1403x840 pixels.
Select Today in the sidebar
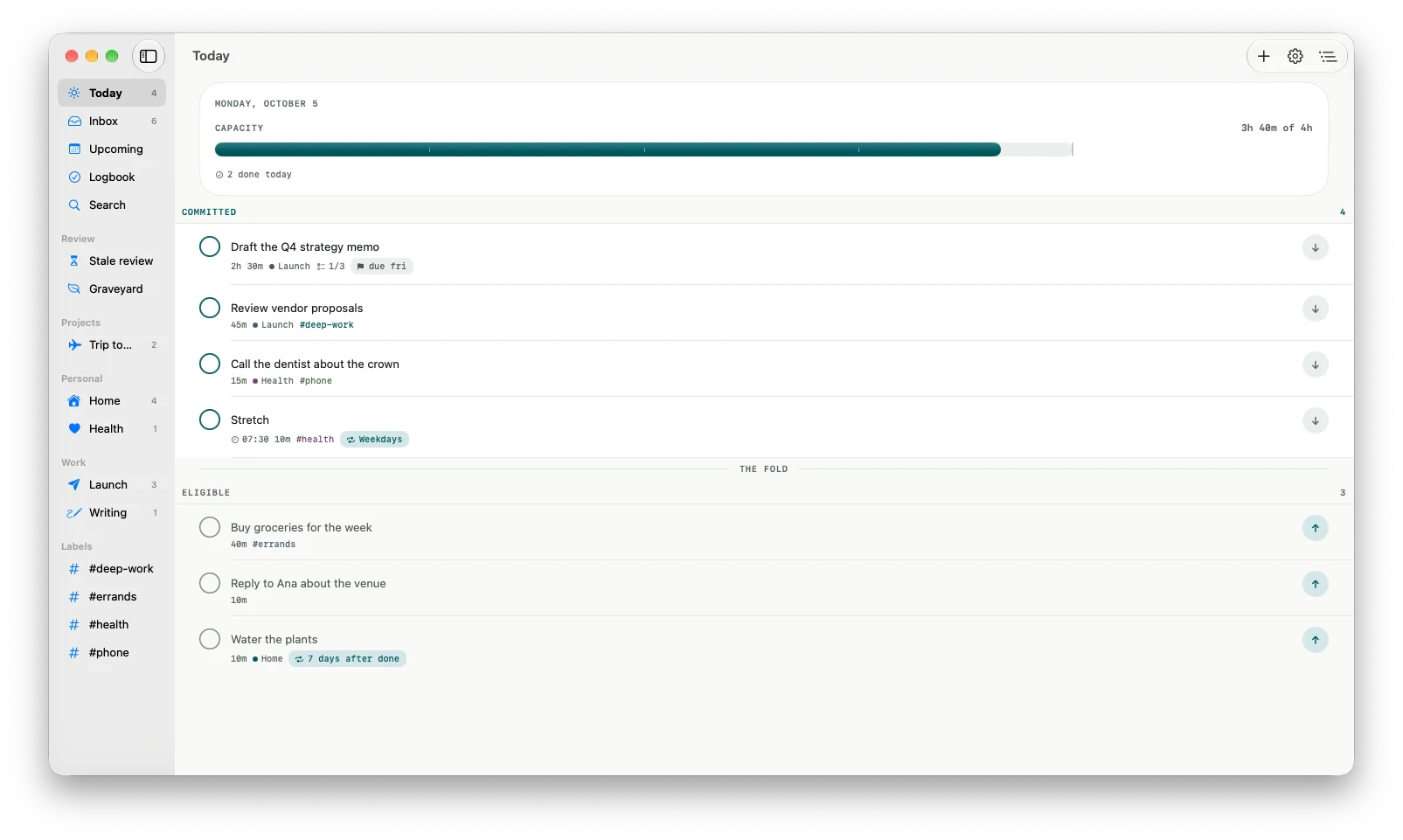(x=112, y=93)
